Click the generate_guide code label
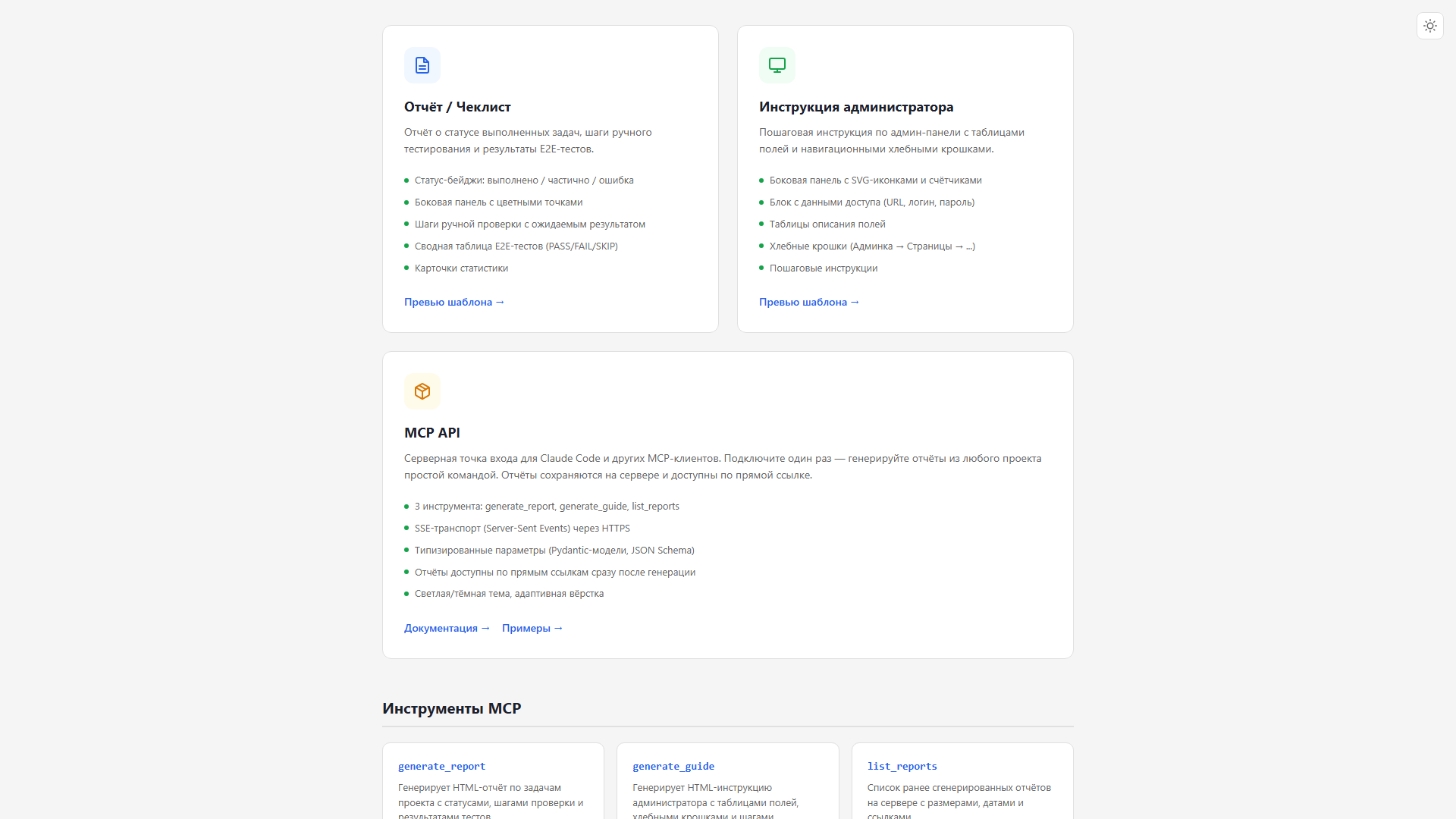1456x819 pixels. pos(673,766)
